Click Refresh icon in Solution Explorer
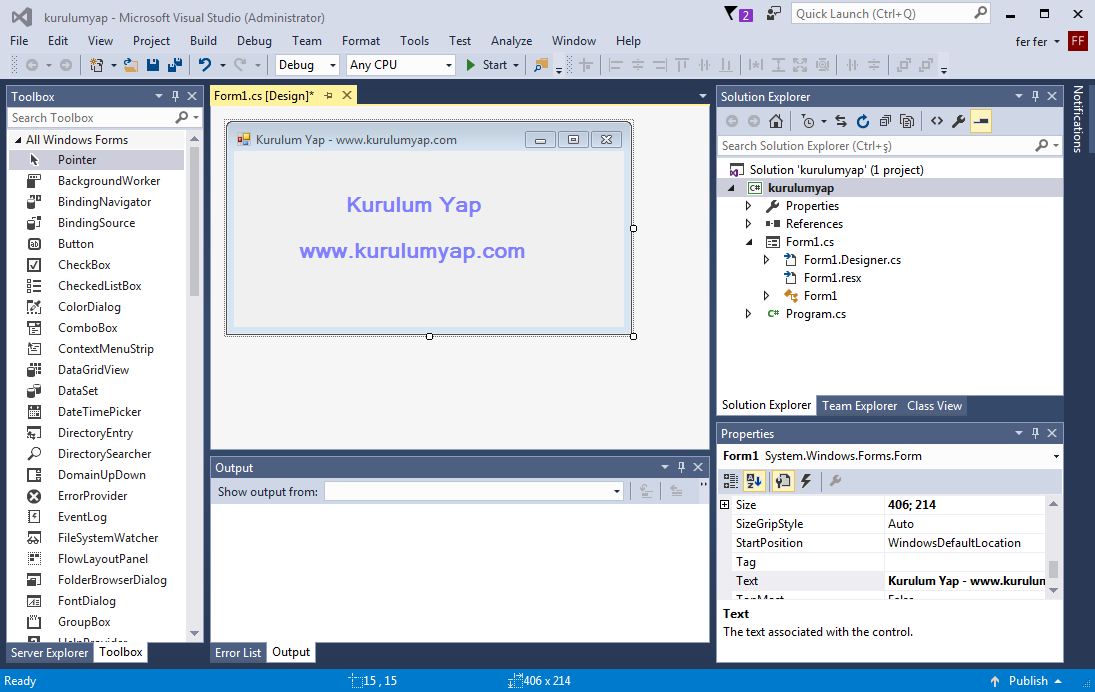Image resolution: width=1095 pixels, height=692 pixels. 863,122
